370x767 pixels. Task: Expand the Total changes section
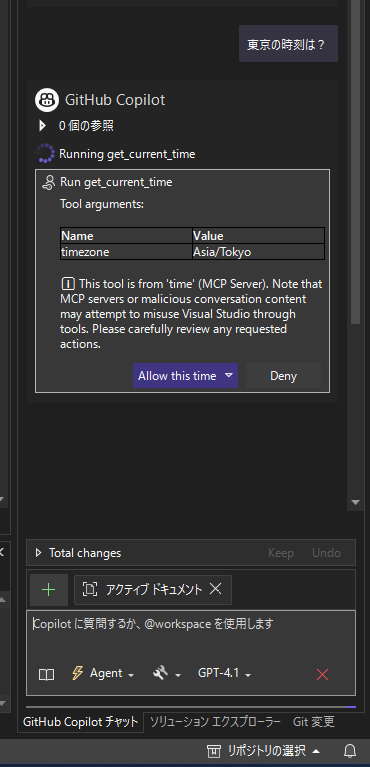click(39, 553)
